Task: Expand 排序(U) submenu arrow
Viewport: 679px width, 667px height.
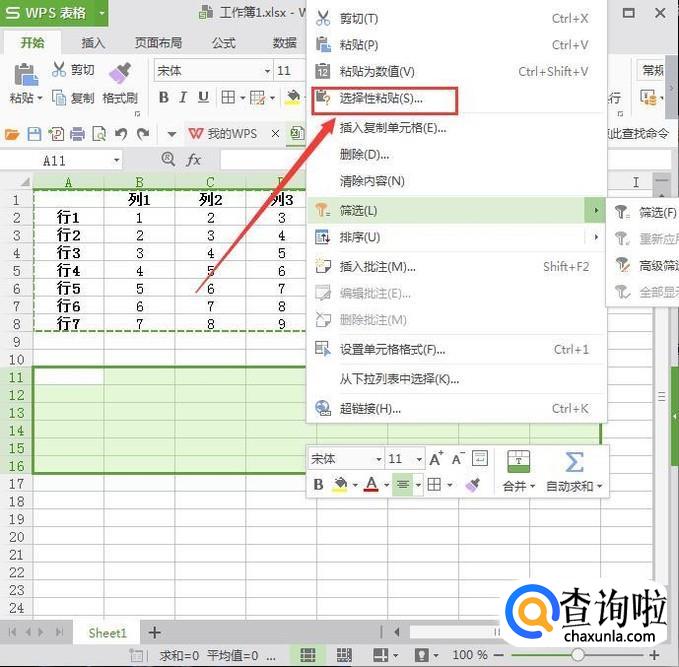Action: [596, 237]
